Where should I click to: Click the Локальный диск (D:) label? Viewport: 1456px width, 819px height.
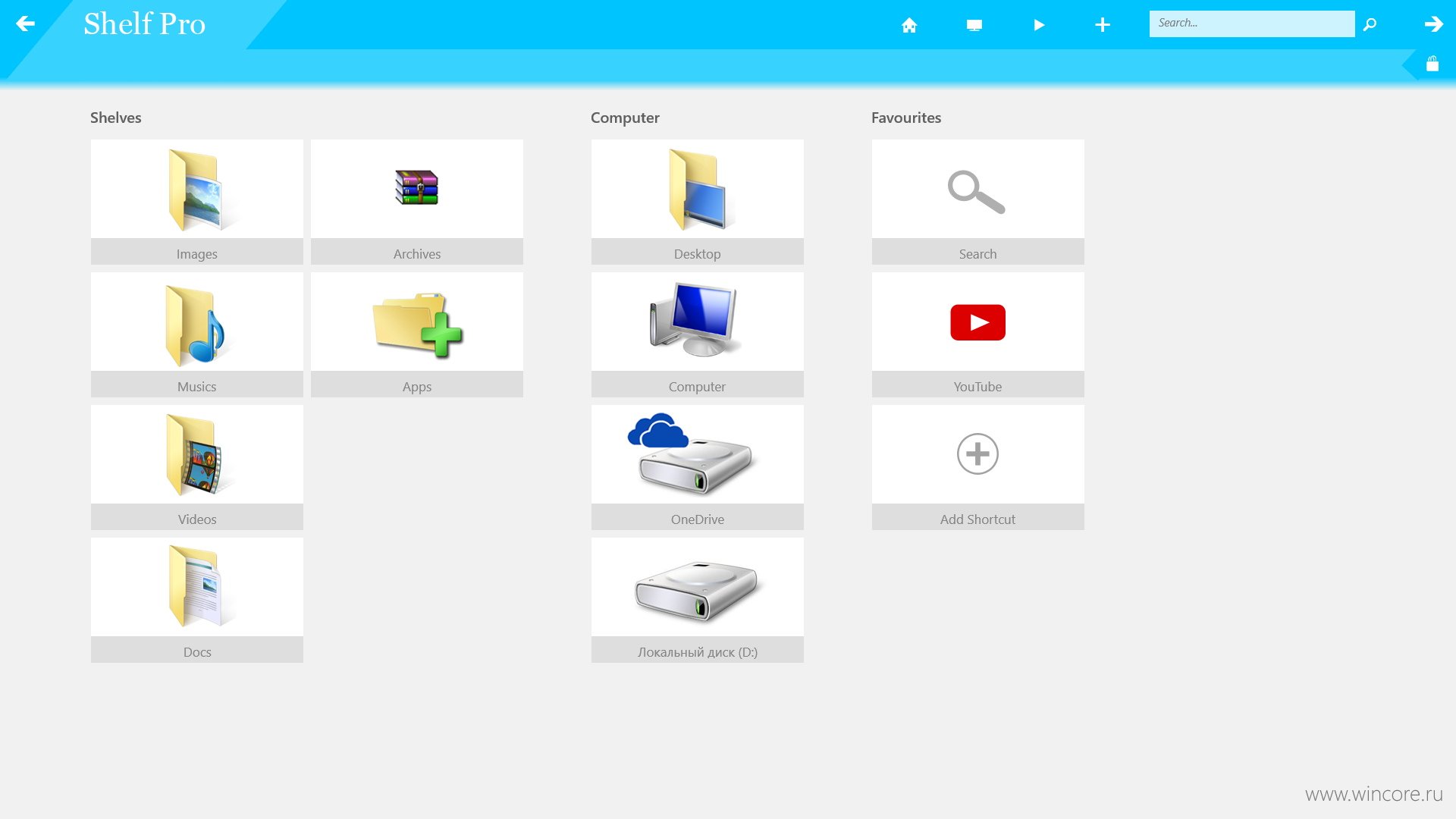[698, 652]
